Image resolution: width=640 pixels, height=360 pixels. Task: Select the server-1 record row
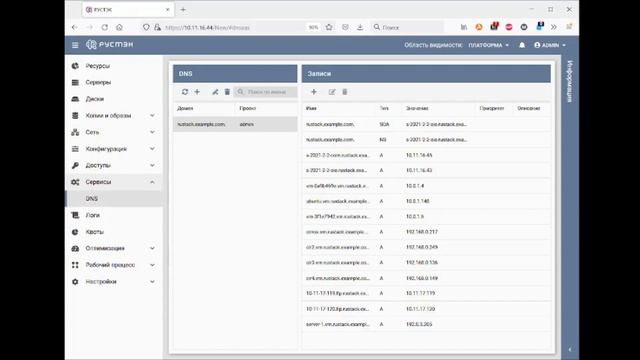(x=426, y=324)
